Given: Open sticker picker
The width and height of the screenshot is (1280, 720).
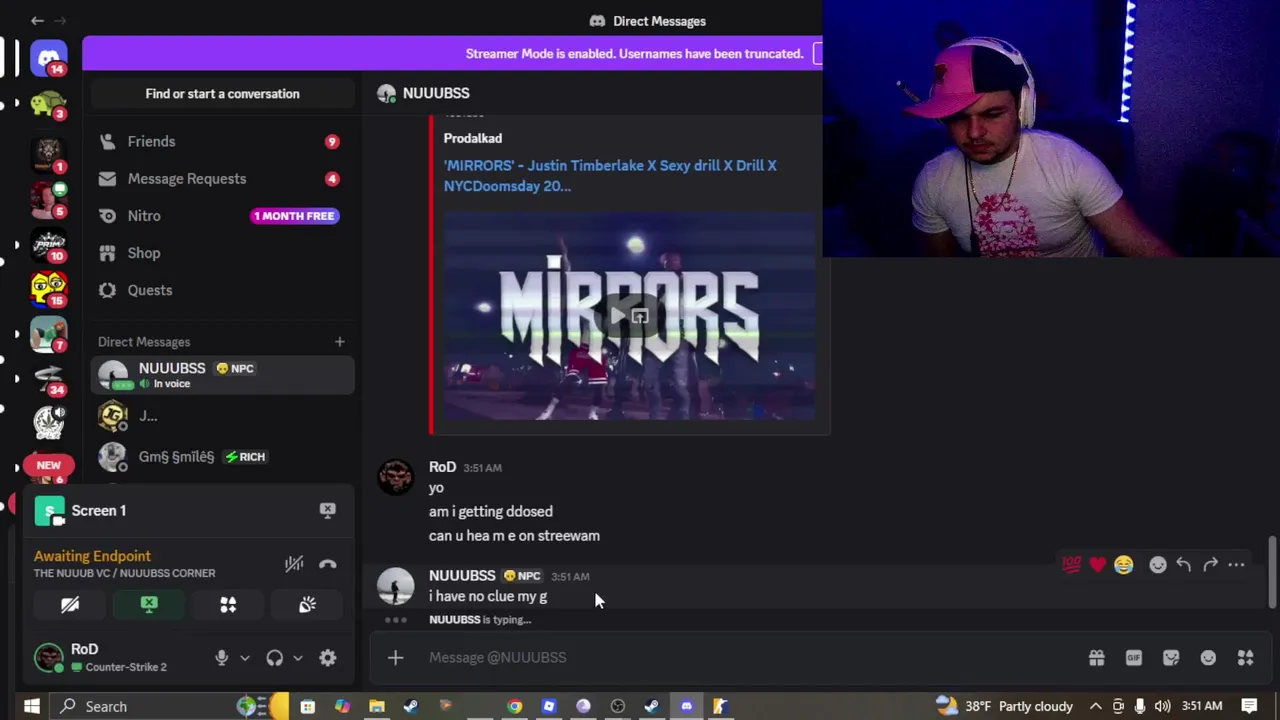Looking at the screenshot, I should [x=1171, y=657].
